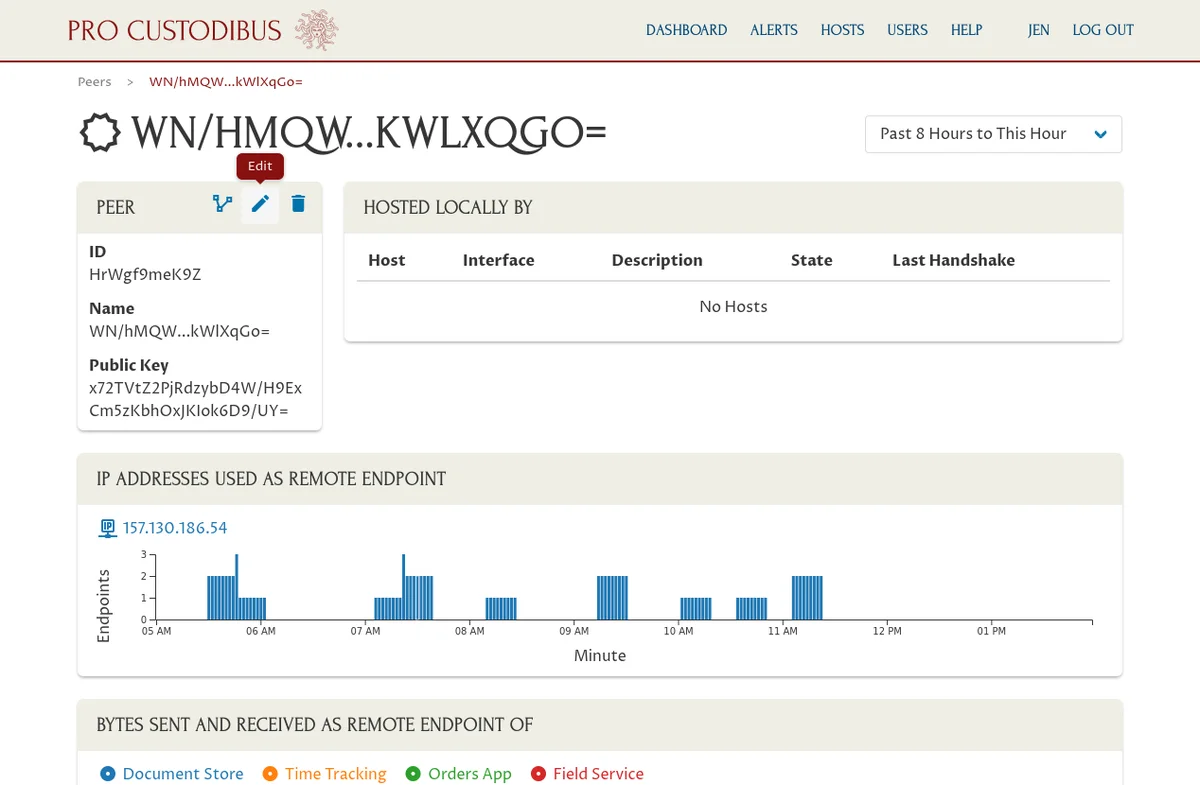Screen dimensions: 1200x785
Task: Click the Pro Custodibus rosette logo
Action: click(318, 29)
